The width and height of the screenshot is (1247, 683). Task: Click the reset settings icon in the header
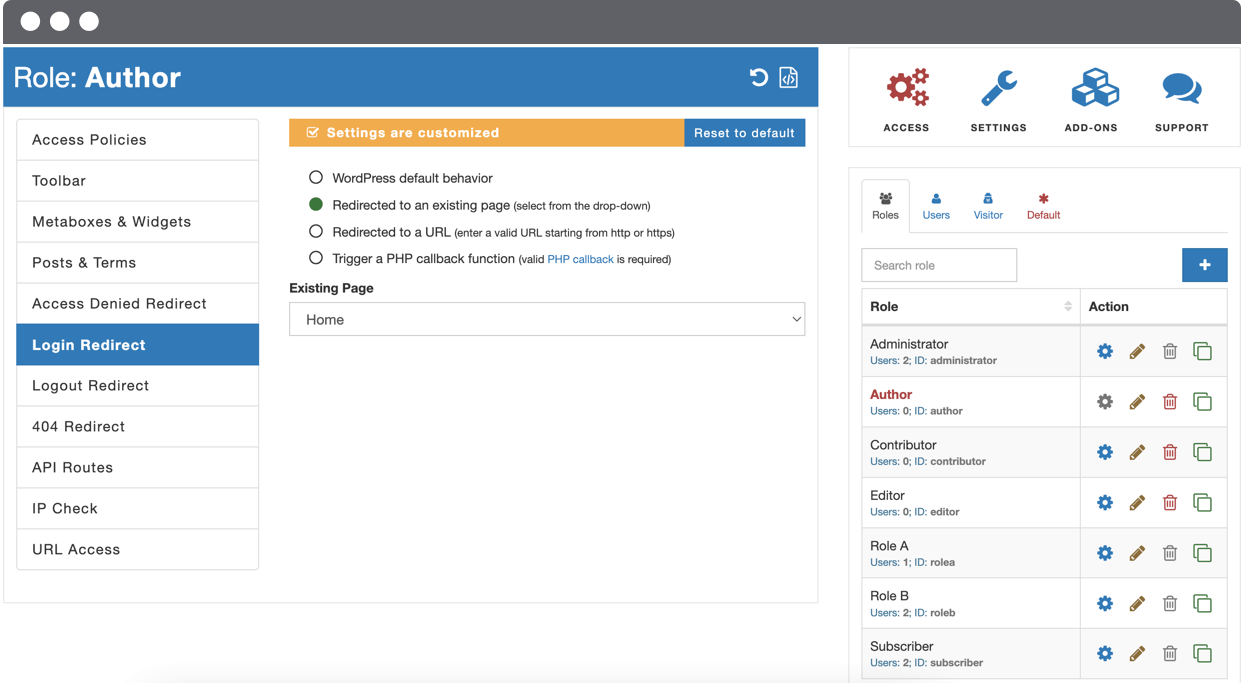[758, 78]
